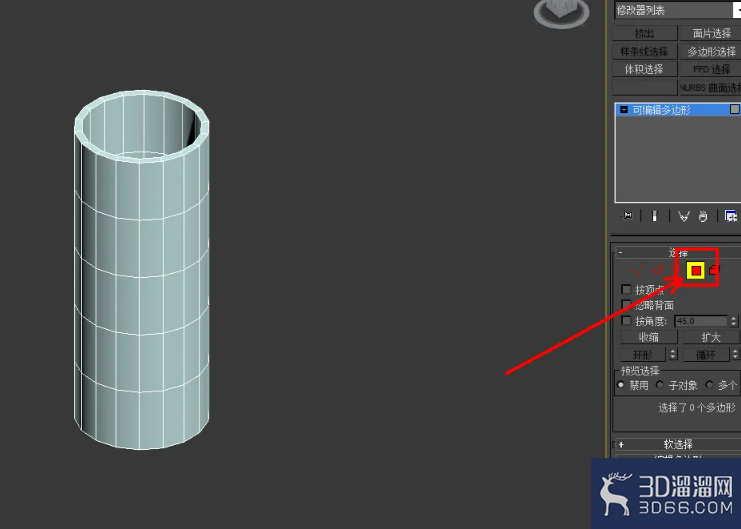Click FFD 选择 modifier button

click(x=710, y=69)
